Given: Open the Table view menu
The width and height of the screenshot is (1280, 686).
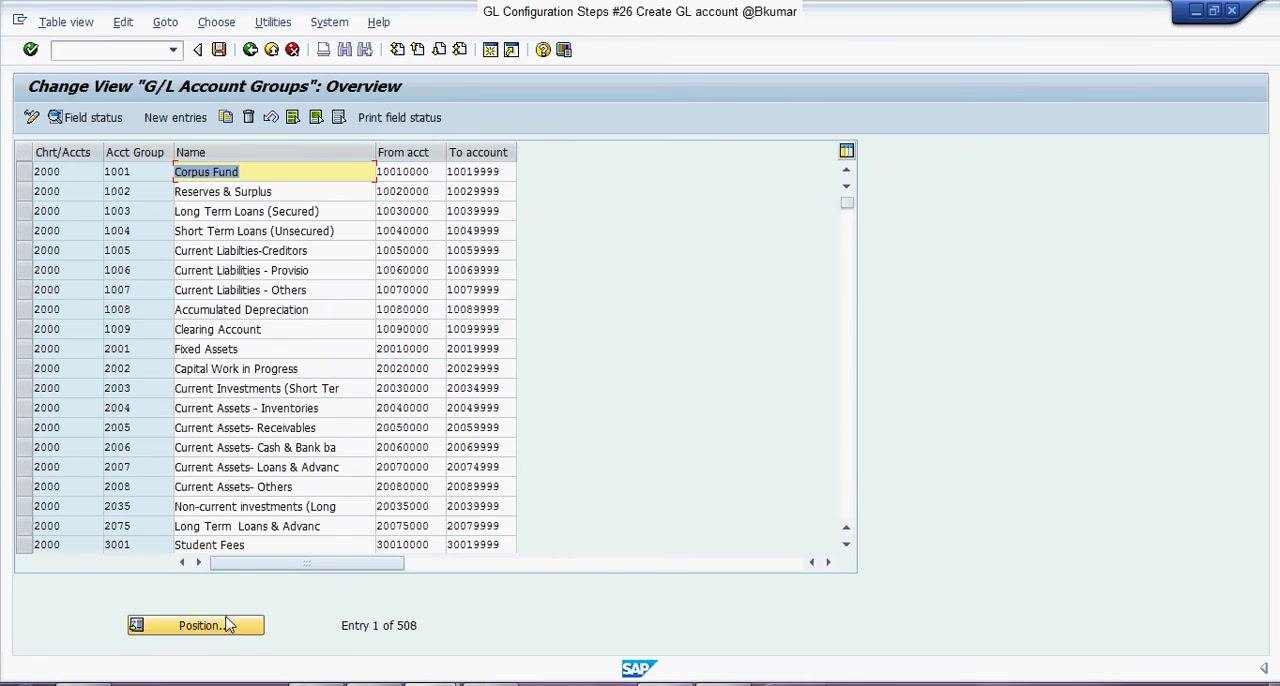Looking at the screenshot, I should 66,22.
